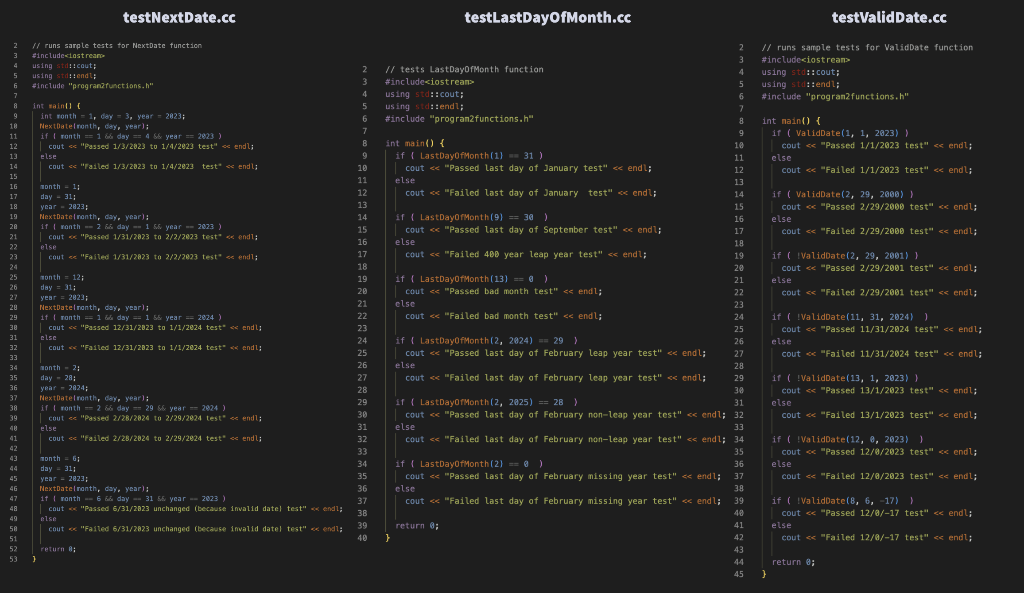Click line 'if ( LastDayOfMonth(1) == 31 )'
Viewport: 1024px width, 593px height.
468,155
